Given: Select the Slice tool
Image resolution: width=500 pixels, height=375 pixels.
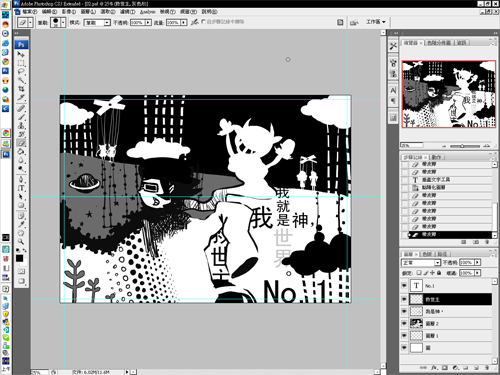Looking at the screenshot, I should (x=21, y=98).
